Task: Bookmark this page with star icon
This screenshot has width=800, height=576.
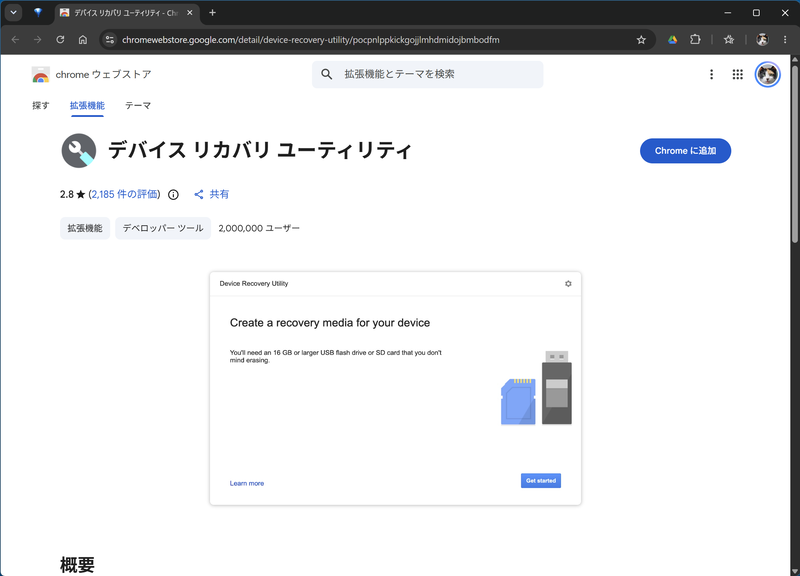Action: pos(641,39)
